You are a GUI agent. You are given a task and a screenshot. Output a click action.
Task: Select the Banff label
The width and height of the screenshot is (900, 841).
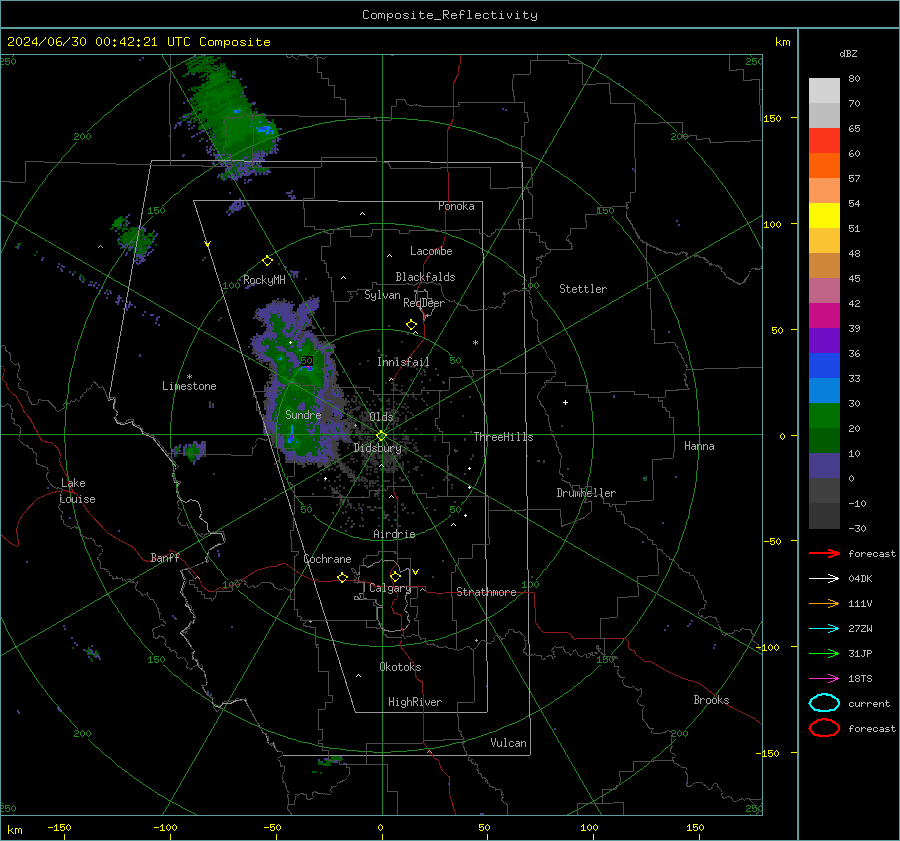coord(165,558)
